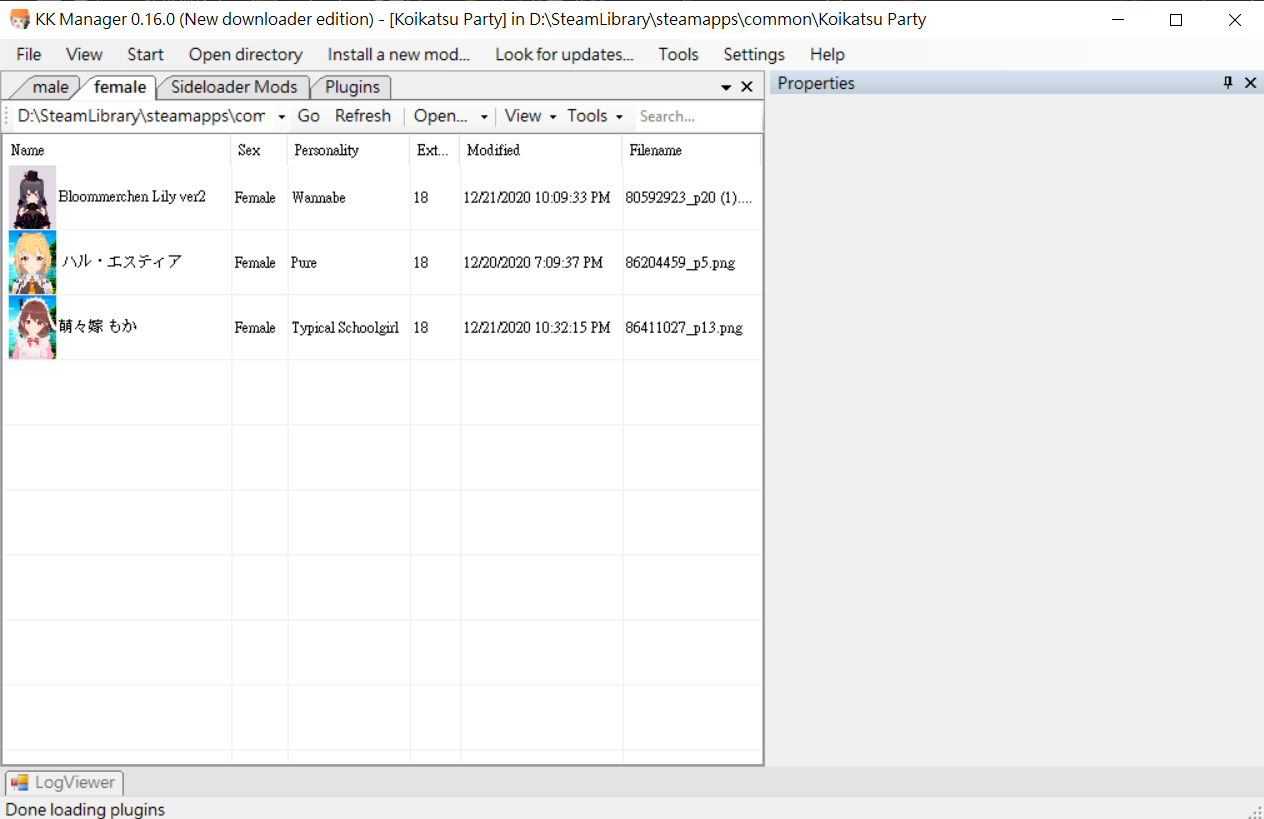Click filename 86204459_p5.png

pyautogui.click(x=680, y=263)
